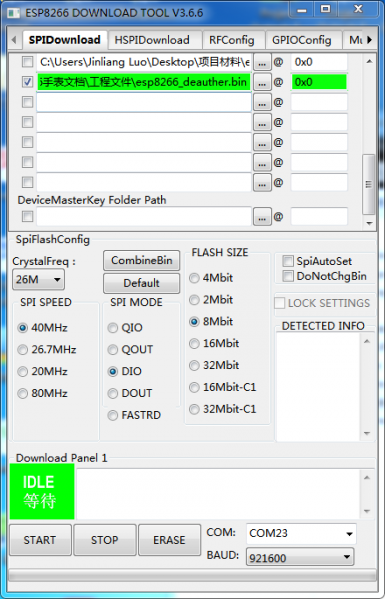Open the BAUD rate dropdown
The height and width of the screenshot is (599, 385).
(x=300, y=557)
